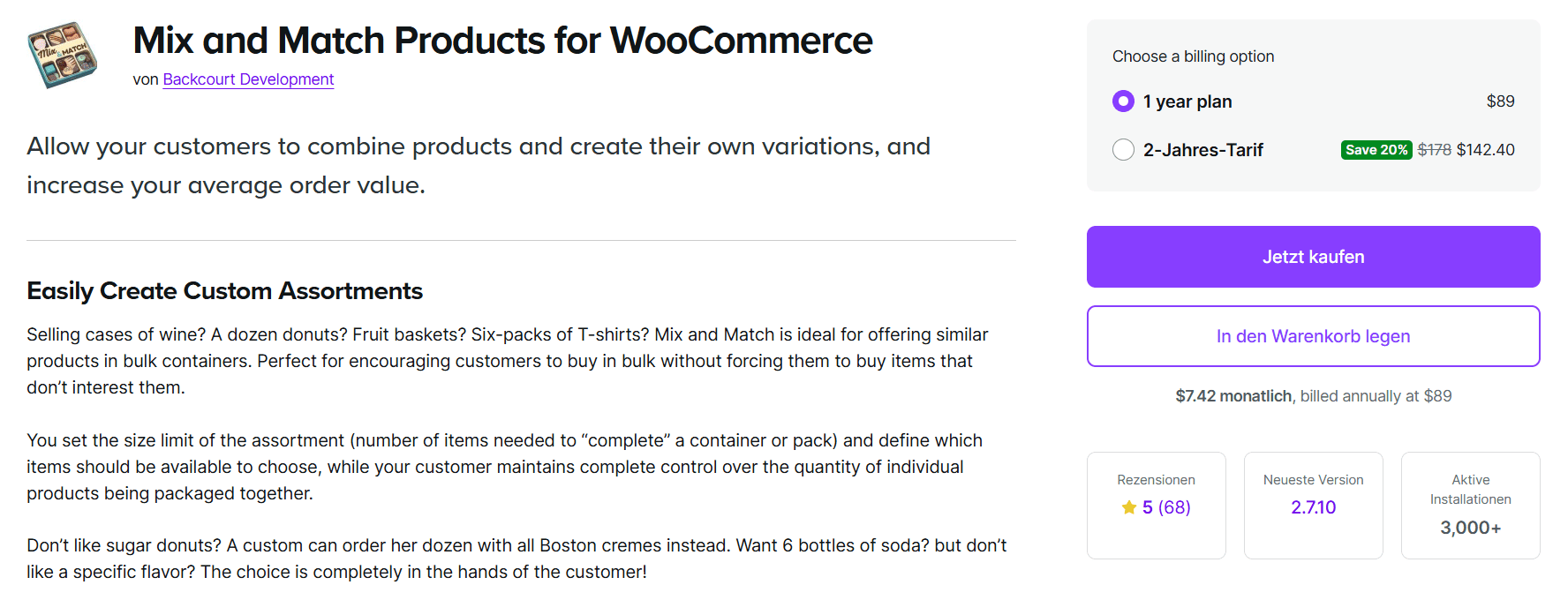Image resolution: width=1568 pixels, height=600 pixels.
Task: Click the $89 yearly price label
Action: pos(1501,101)
